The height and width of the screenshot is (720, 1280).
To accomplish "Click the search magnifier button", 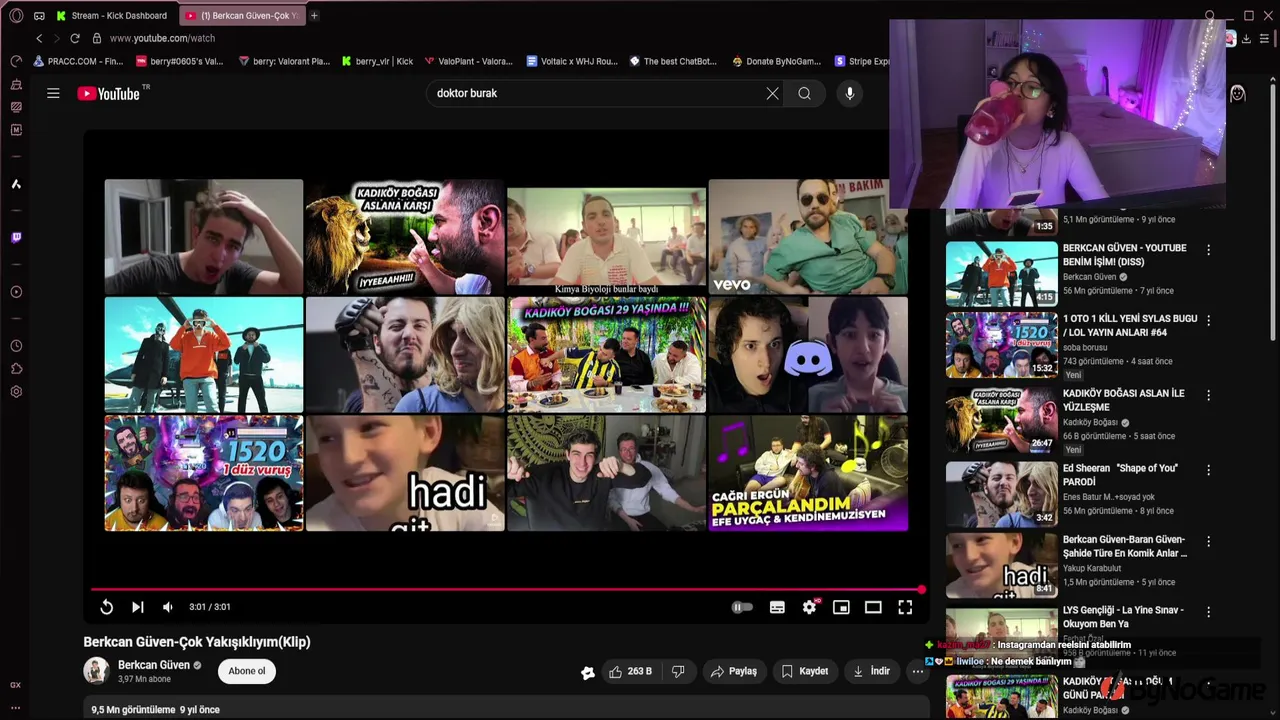I will (805, 93).
